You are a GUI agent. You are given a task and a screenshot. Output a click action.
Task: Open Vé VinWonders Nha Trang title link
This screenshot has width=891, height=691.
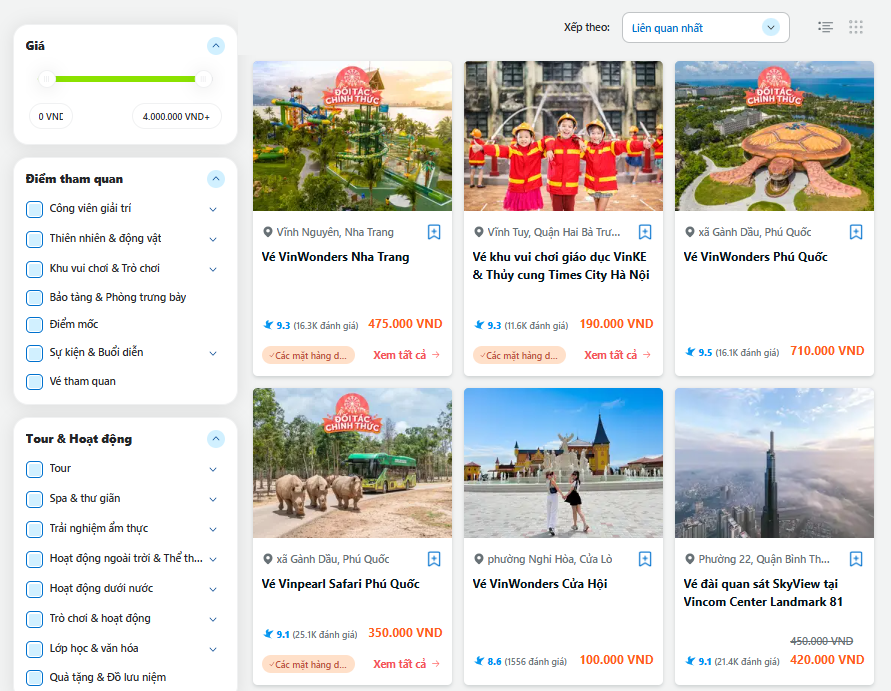point(335,257)
